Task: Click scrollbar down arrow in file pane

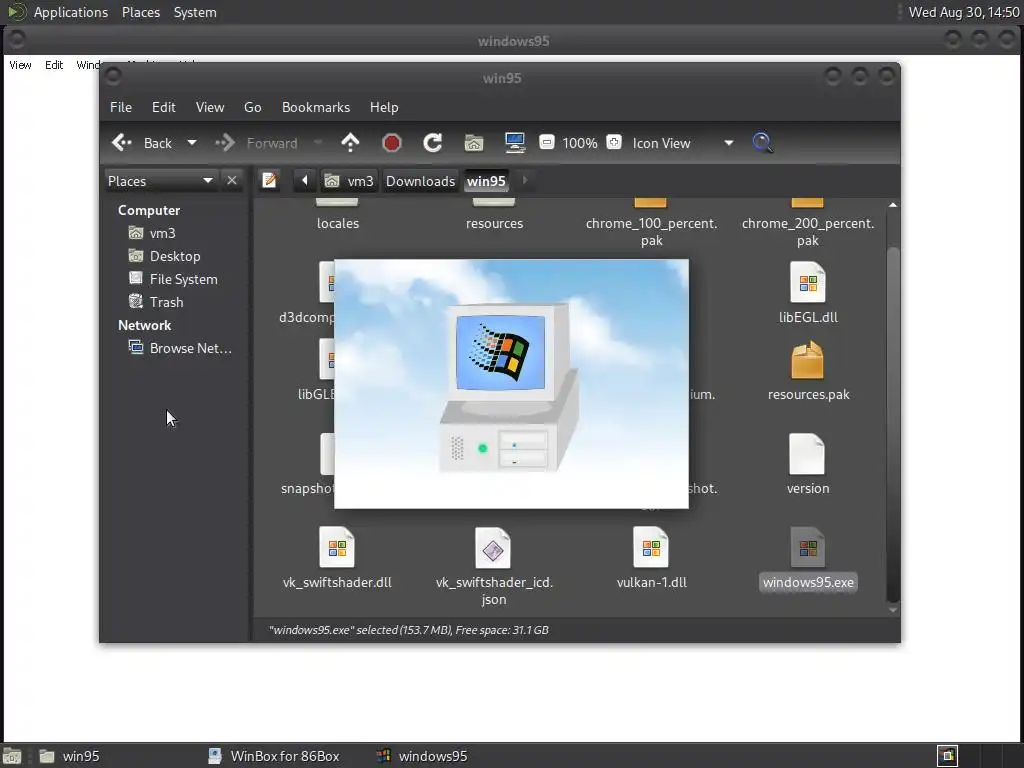Action: [x=893, y=611]
